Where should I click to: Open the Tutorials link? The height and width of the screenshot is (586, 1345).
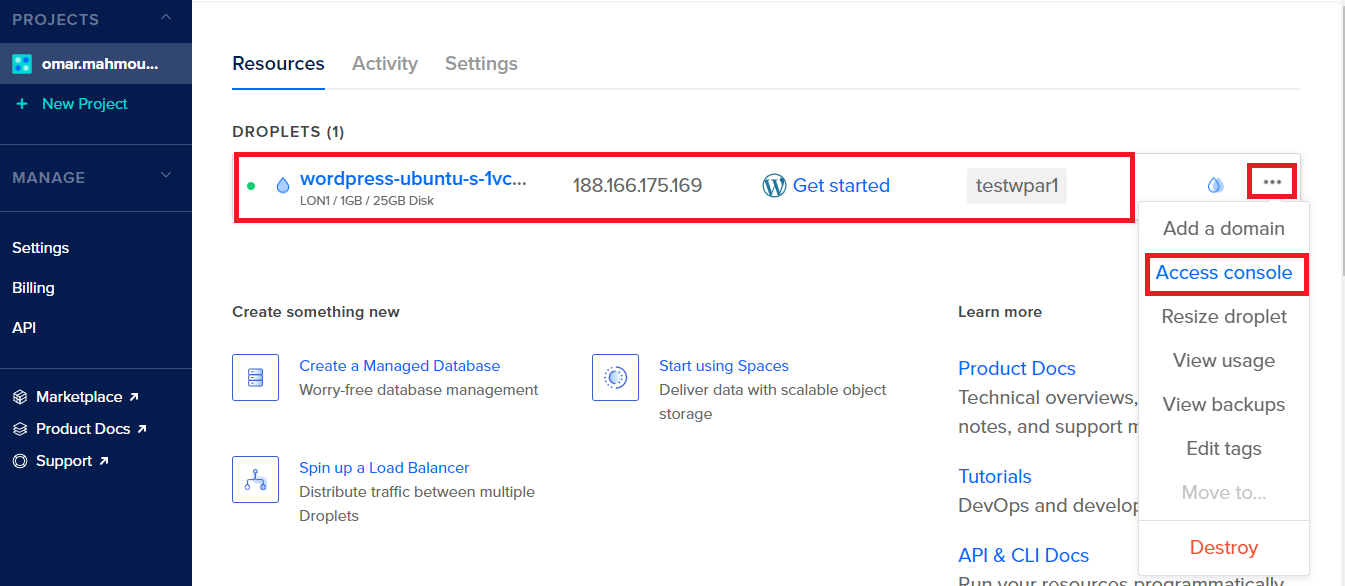995,477
